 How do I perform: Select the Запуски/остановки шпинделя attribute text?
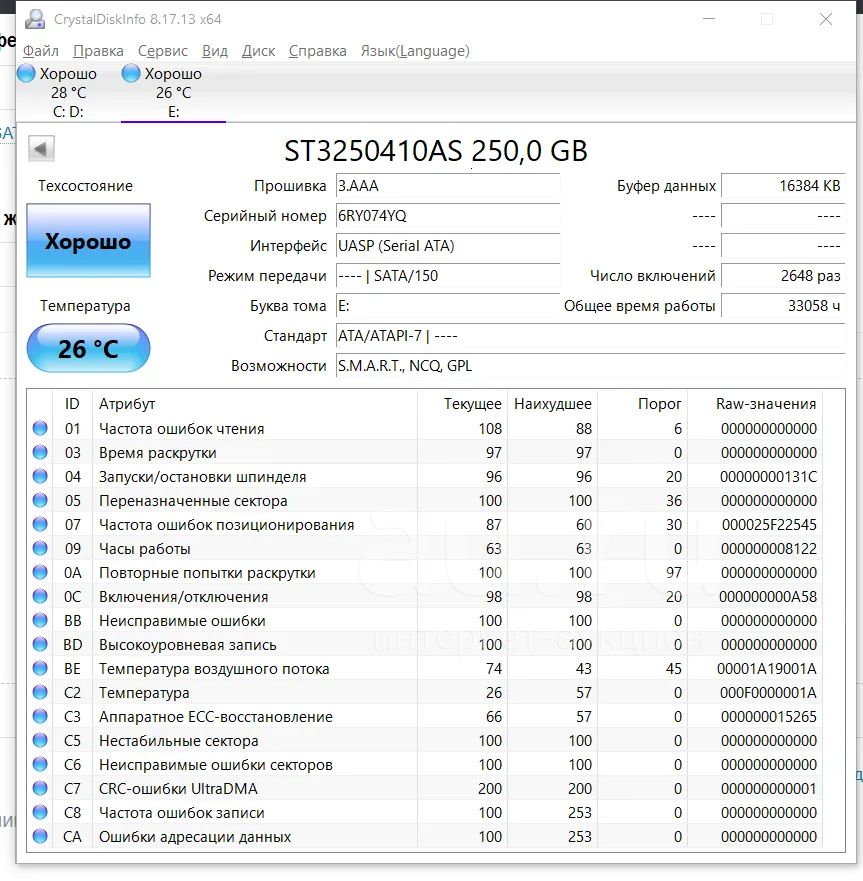point(203,477)
